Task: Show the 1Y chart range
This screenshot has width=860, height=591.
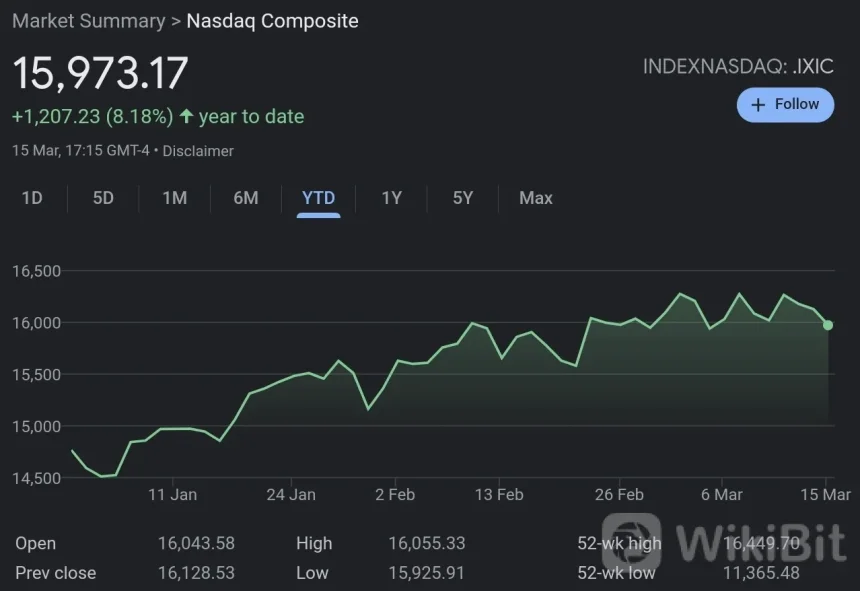Action: (391, 198)
